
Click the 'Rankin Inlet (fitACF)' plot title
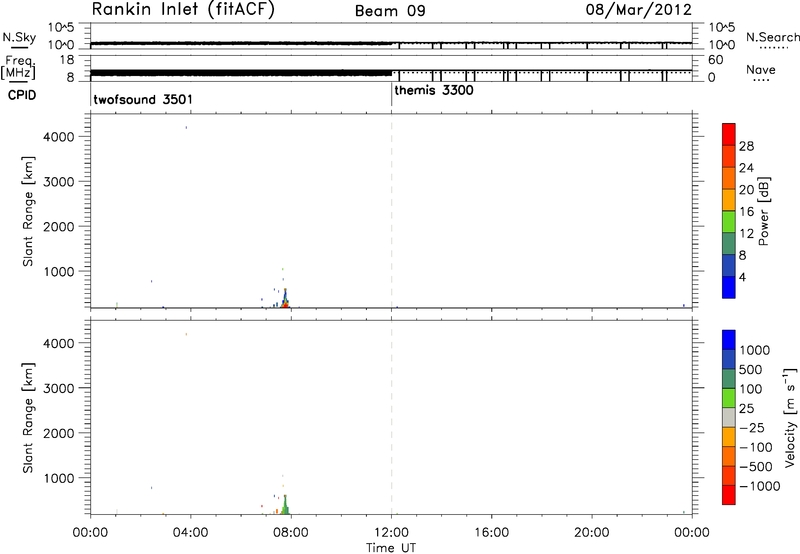pyautogui.click(x=183, y=10)
